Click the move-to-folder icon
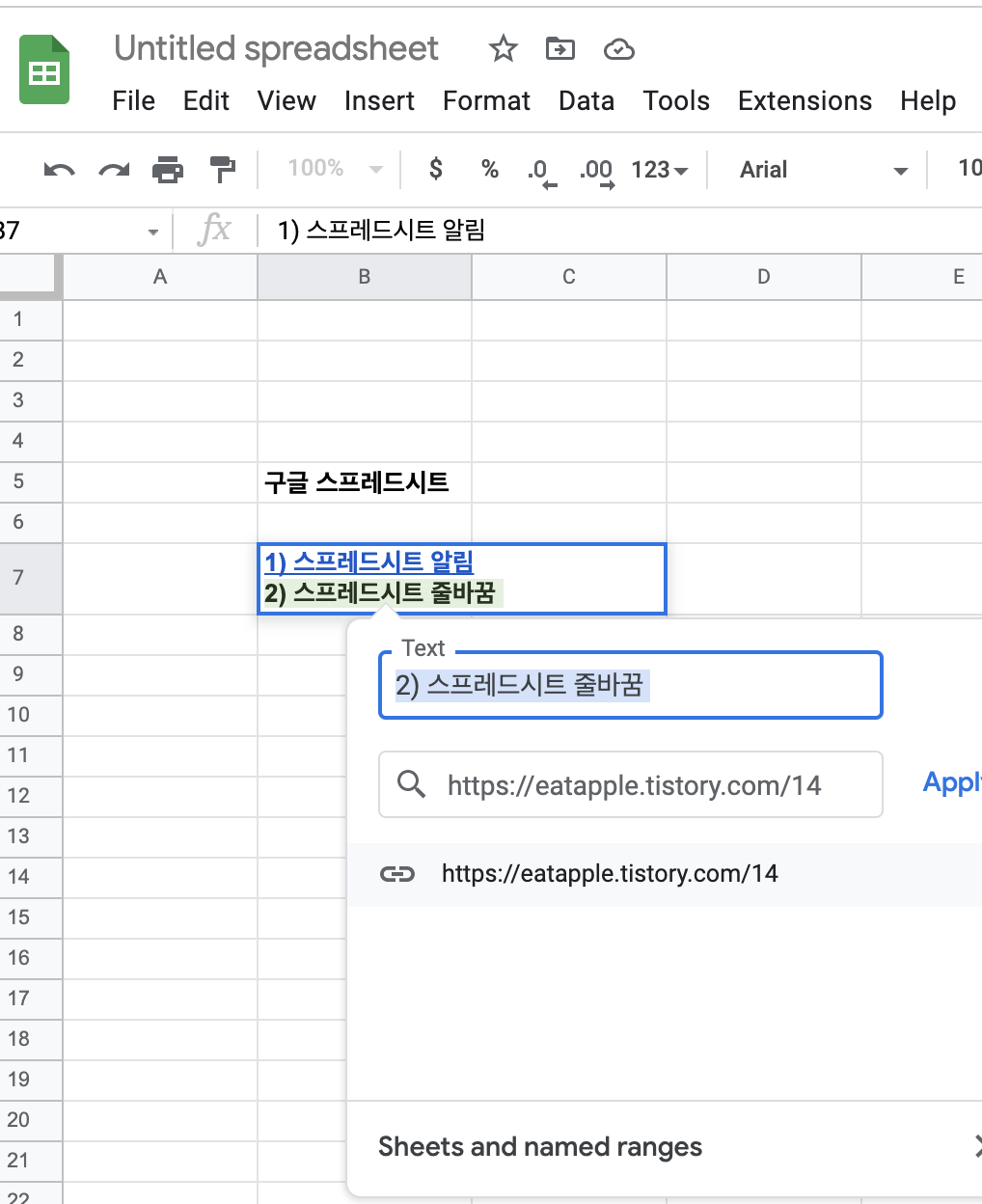Viewport: 982px width, 1204px height. [x=560, y=48]
